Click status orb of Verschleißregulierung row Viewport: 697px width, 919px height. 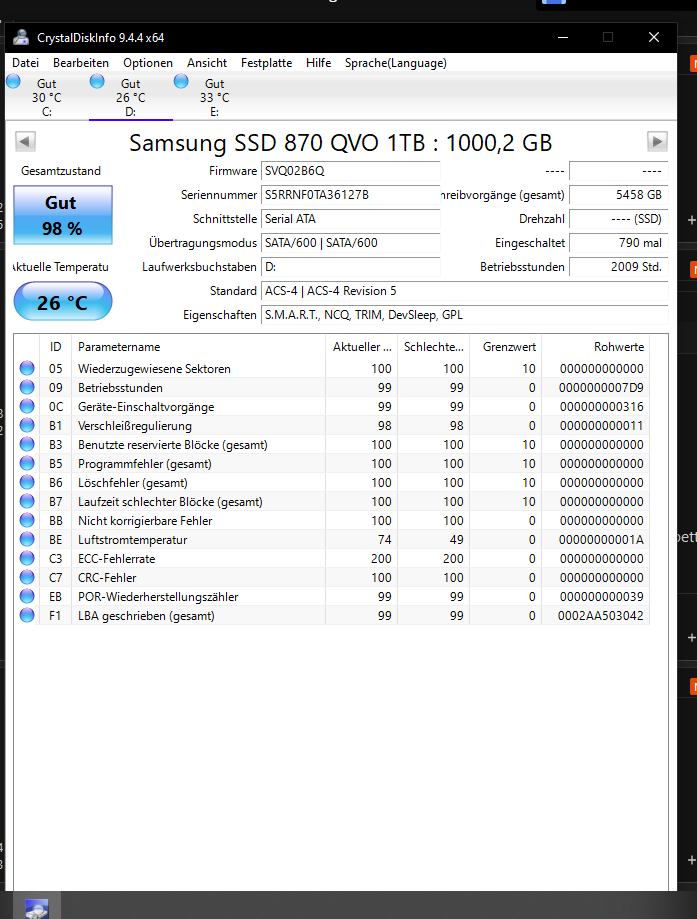click(27, 425)
